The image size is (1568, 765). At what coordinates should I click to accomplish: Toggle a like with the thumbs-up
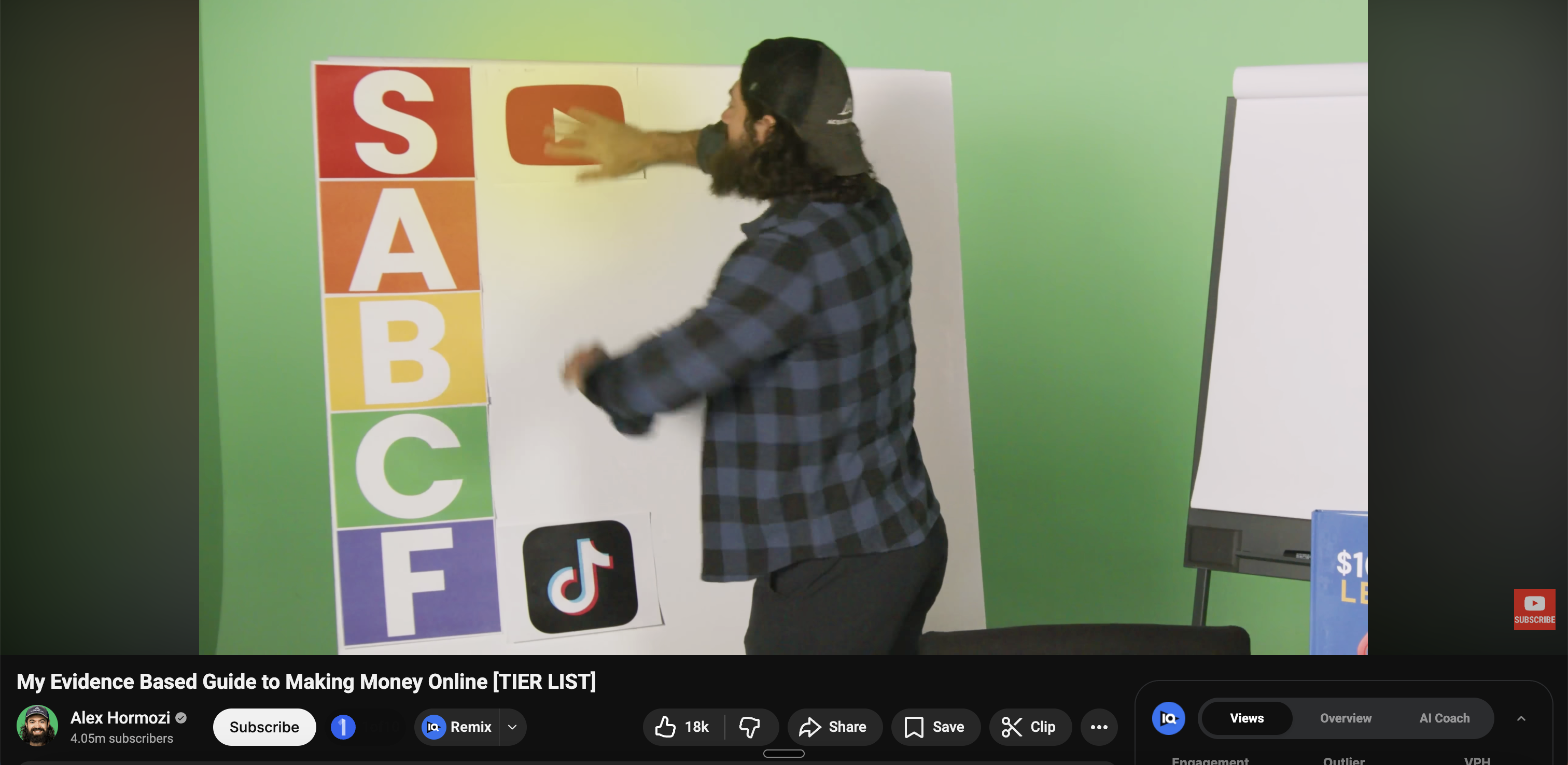coord(665,727)
